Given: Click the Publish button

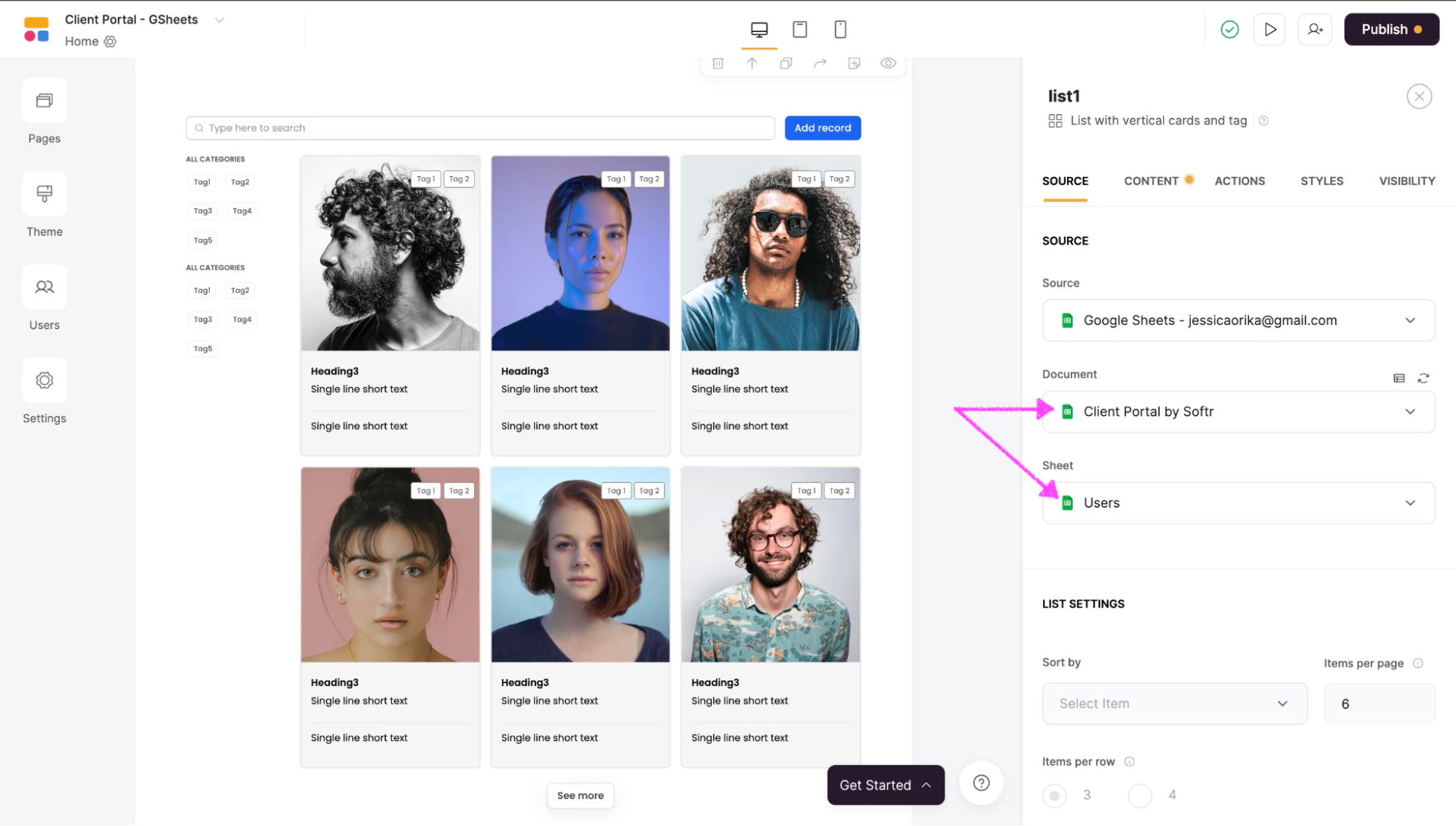Looking at the screenshot, I should pos(1391,29).
